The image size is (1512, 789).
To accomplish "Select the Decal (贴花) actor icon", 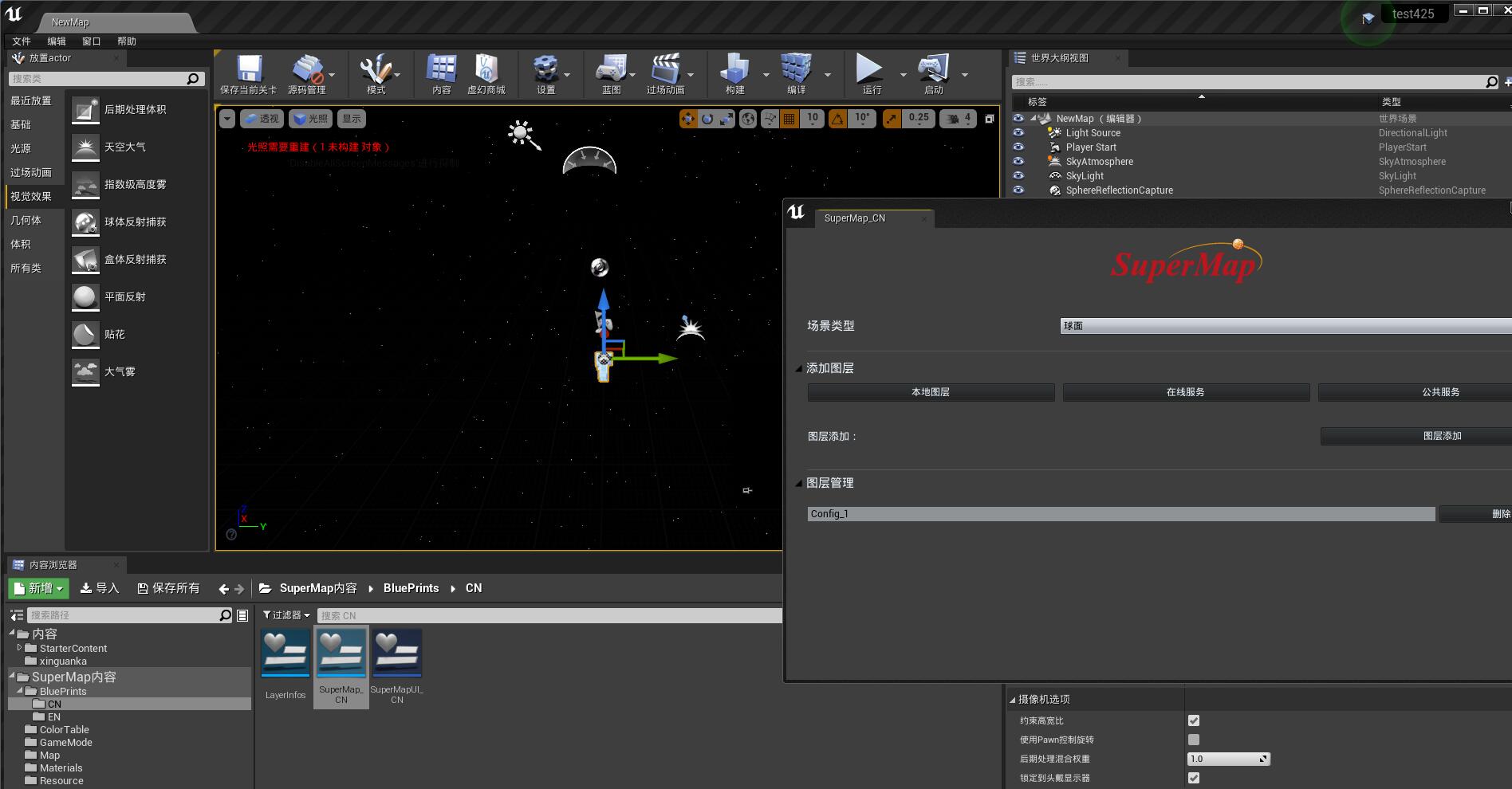I will (85, 335).
